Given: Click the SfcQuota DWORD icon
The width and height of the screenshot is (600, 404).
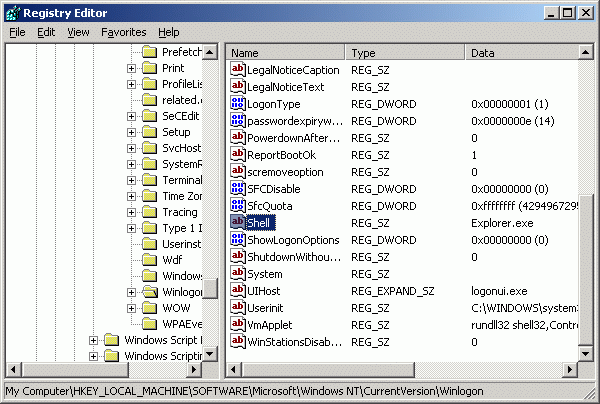Looking at the screenshot, I should pos(238,205).
